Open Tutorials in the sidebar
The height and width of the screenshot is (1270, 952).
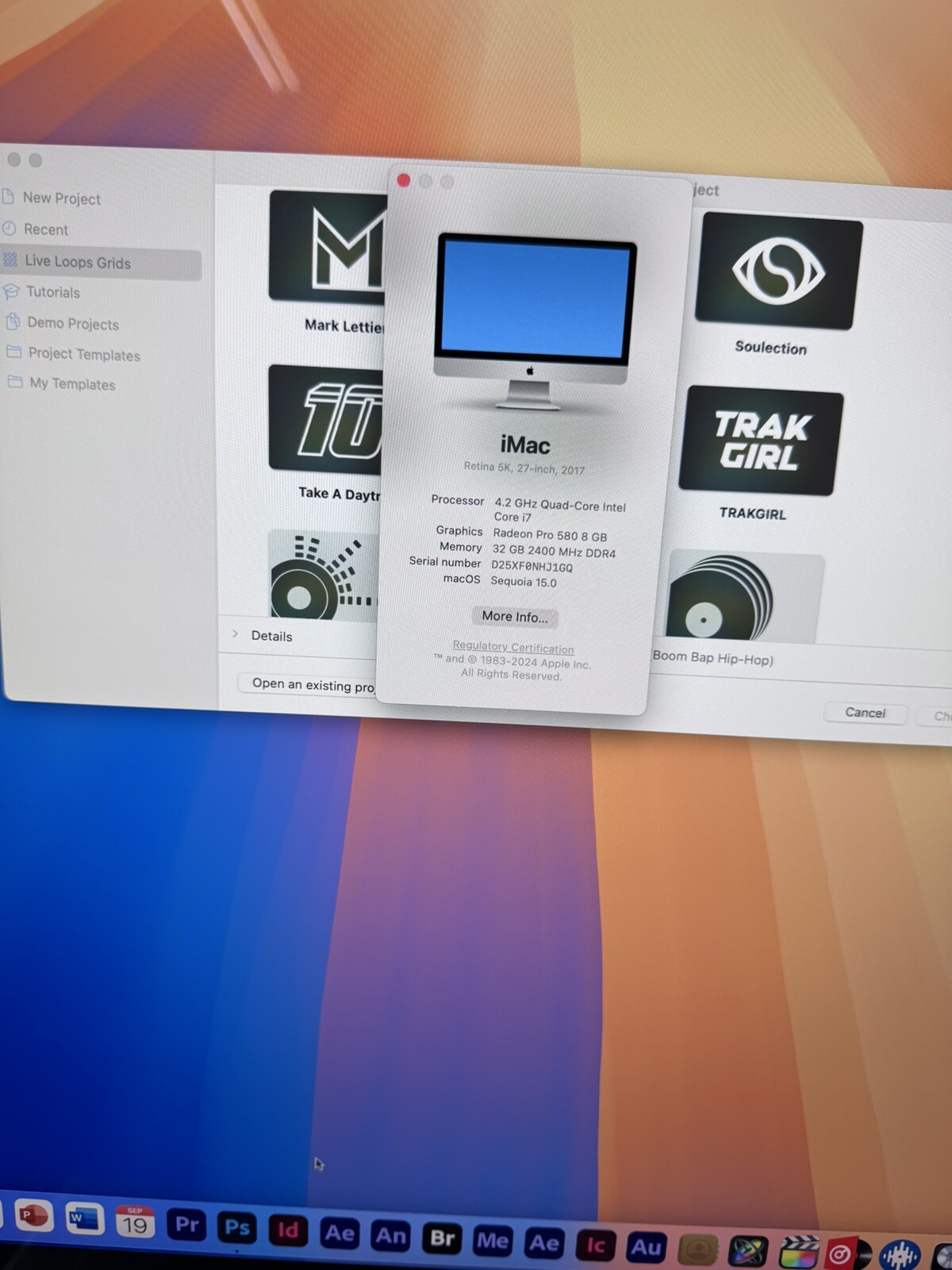coord(52,292)
